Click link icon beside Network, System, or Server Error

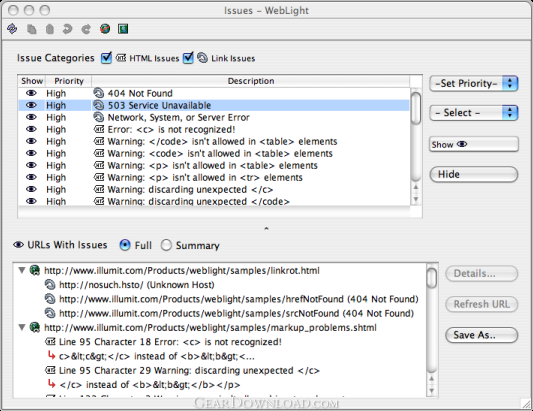[99, 117]
